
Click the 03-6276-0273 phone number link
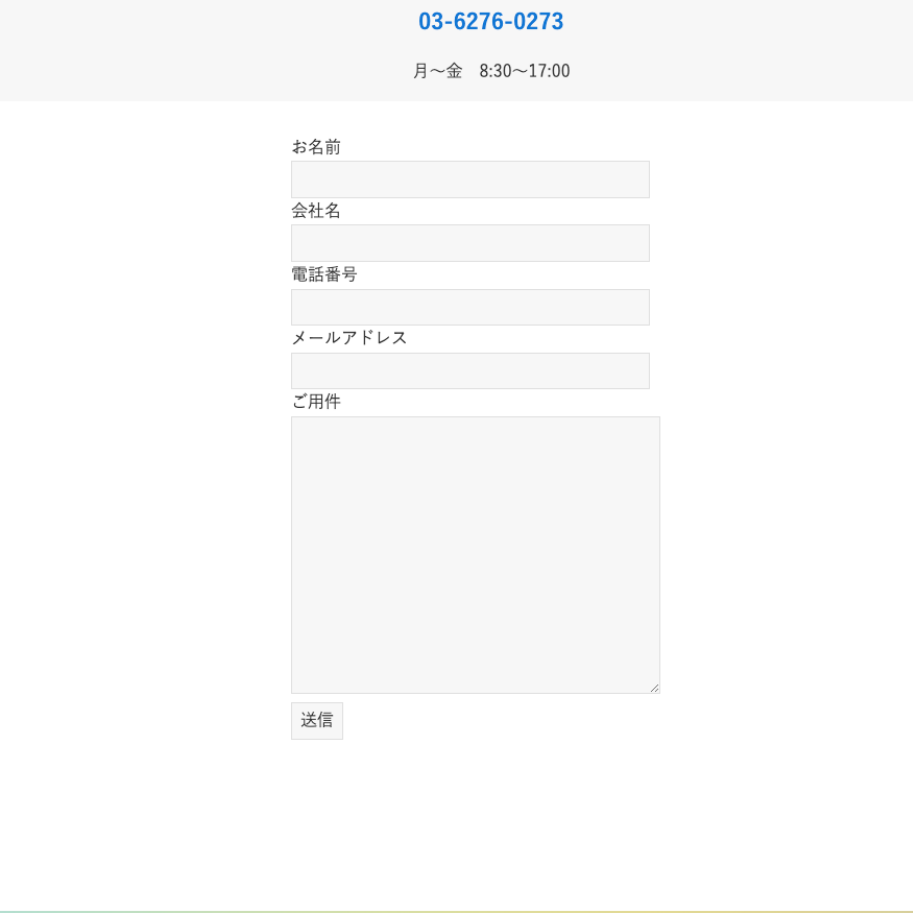pyautogui.click(x=490, y=22)
